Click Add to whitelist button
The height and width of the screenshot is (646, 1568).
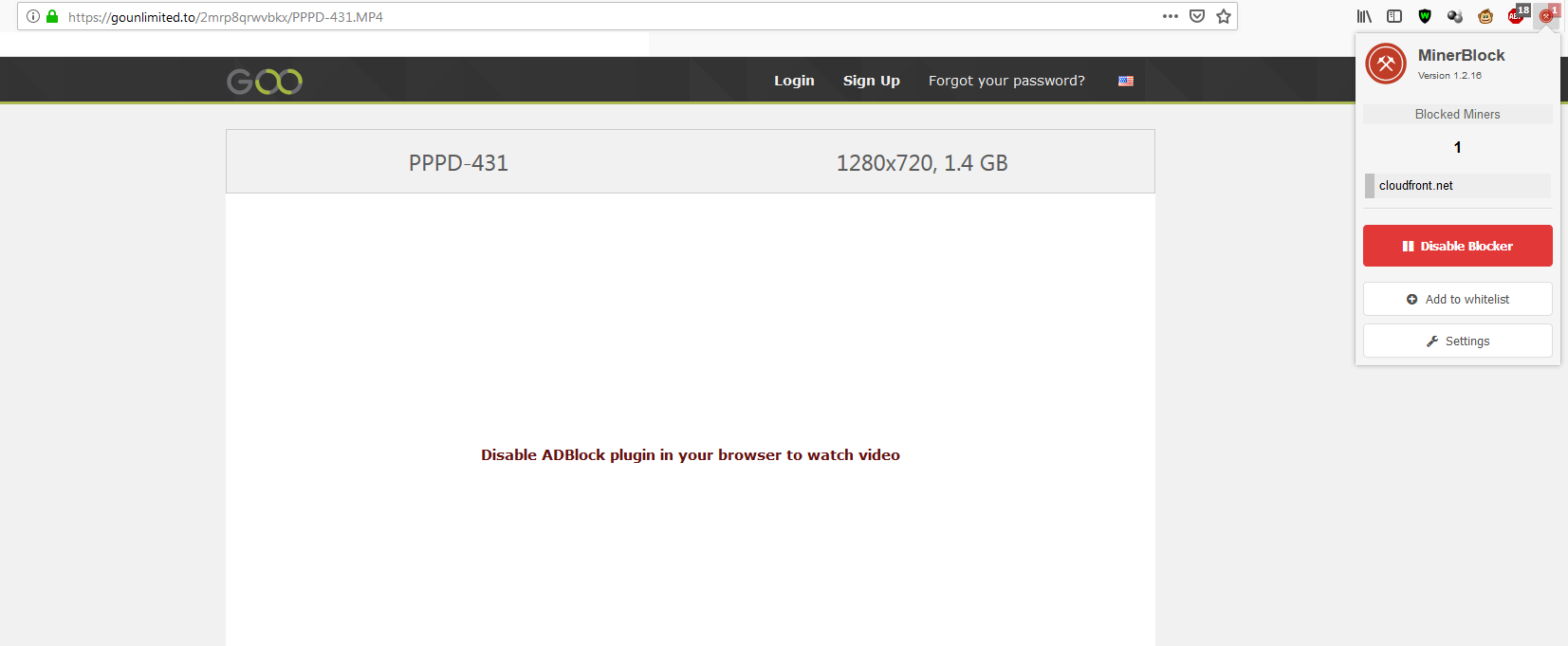[1457, 299]
